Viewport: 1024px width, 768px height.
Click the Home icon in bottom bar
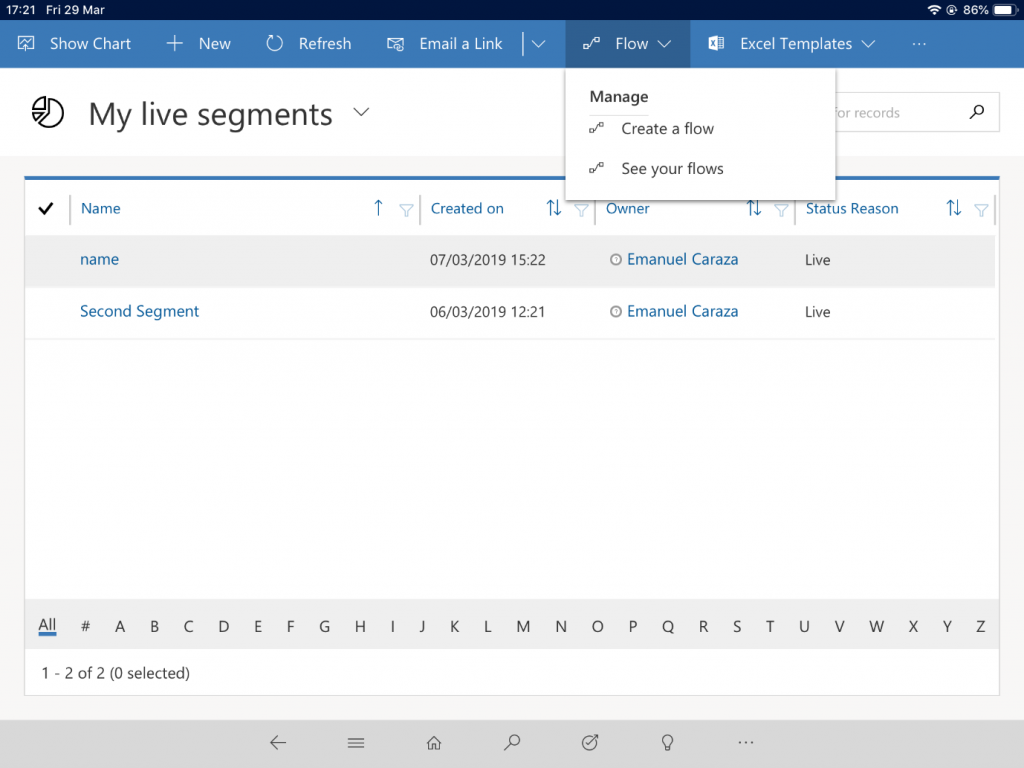[434, 743]
